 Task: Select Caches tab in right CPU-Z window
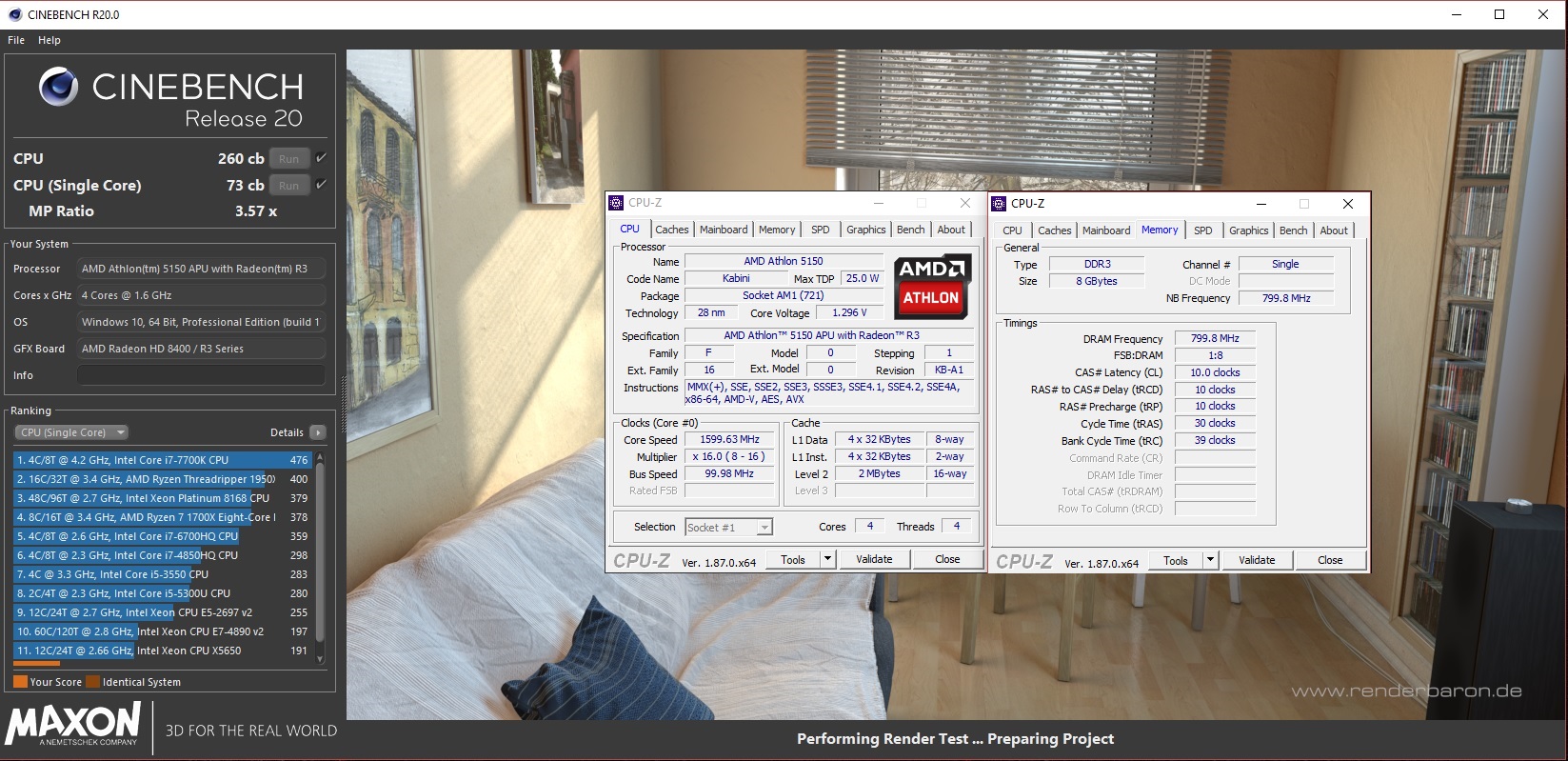[1054, 230]
